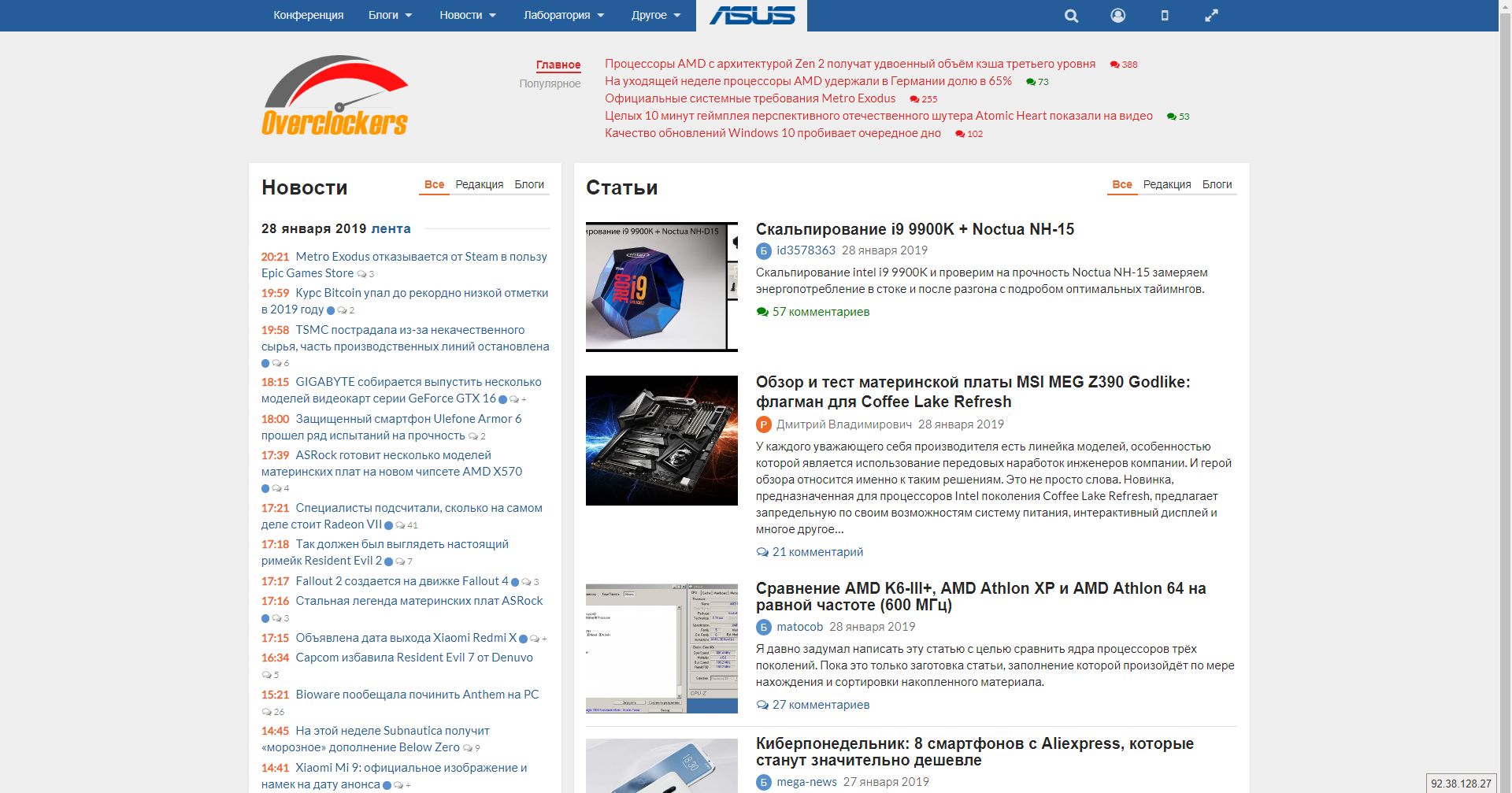The image size is (1512, 793).
Task: Click the Б avatar icon next to id3578363
Action: (x=763, y=251)
